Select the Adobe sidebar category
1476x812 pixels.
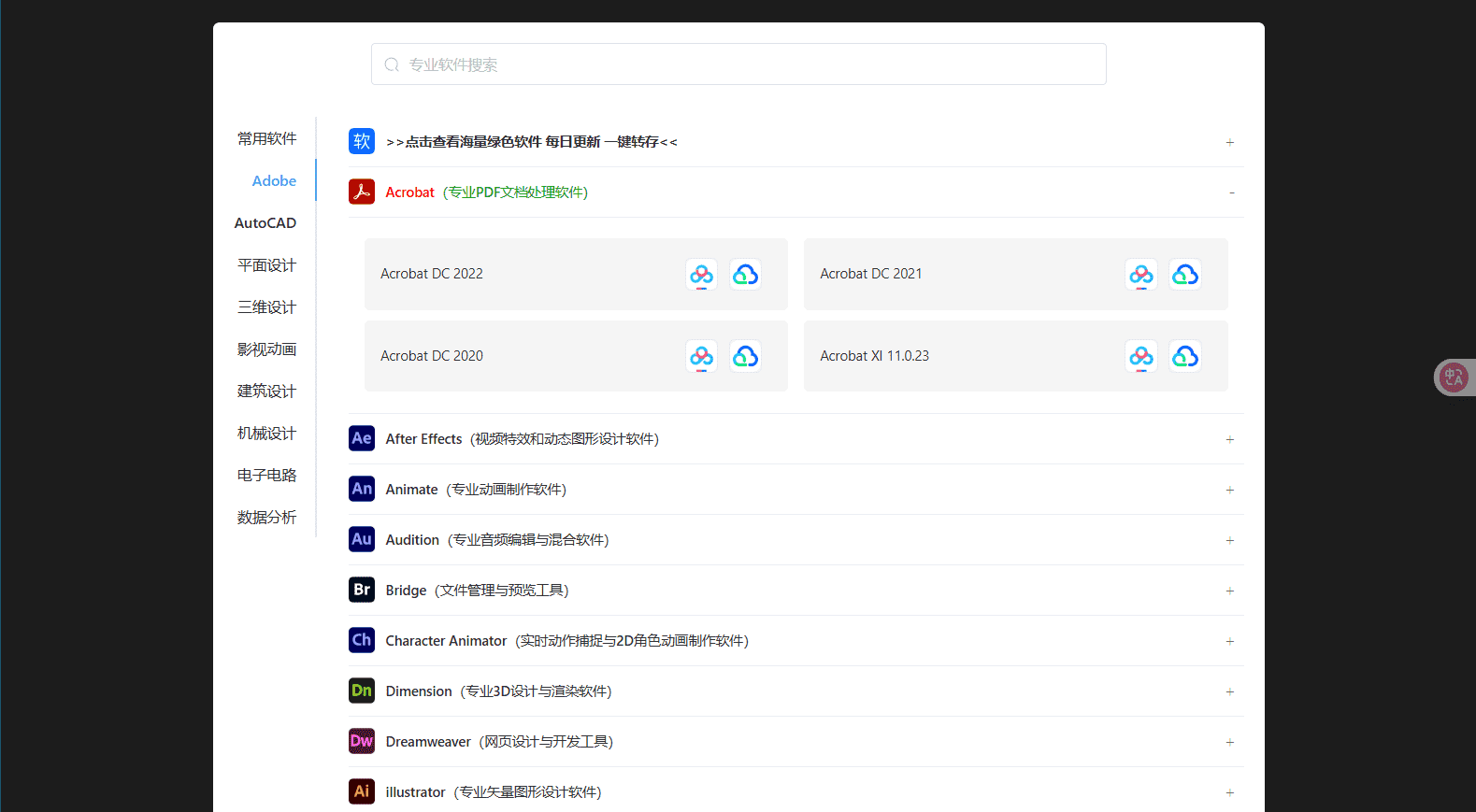coord(274,180)
